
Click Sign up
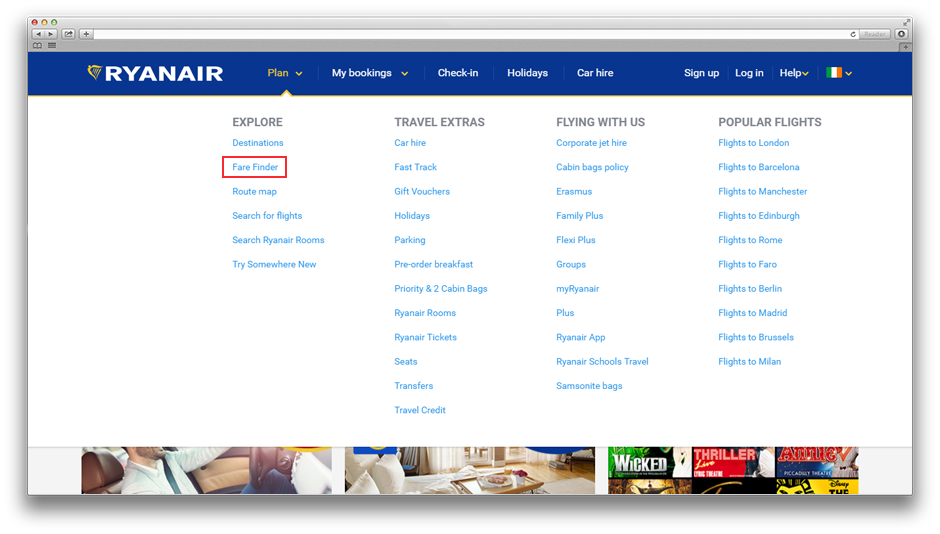click(x=701, y=73)
